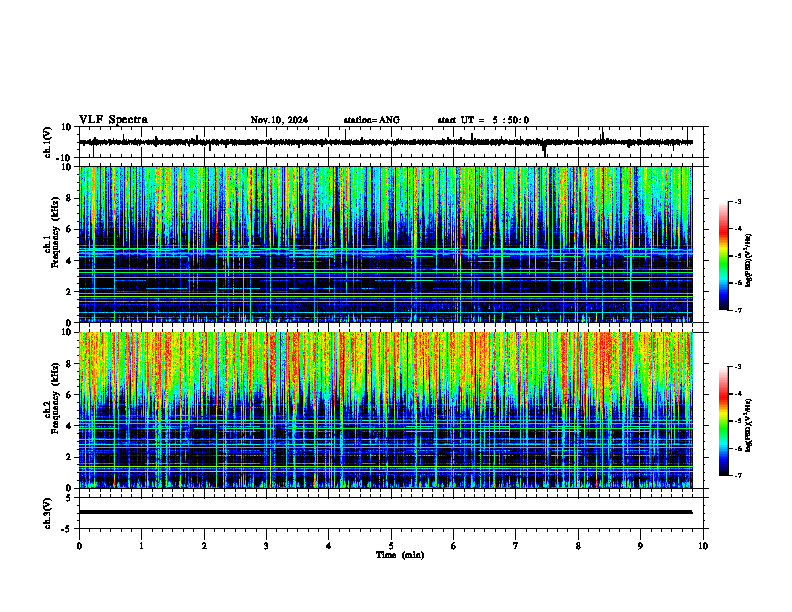Click inside the ch.2 spectrogram panel

pos(386,410)
